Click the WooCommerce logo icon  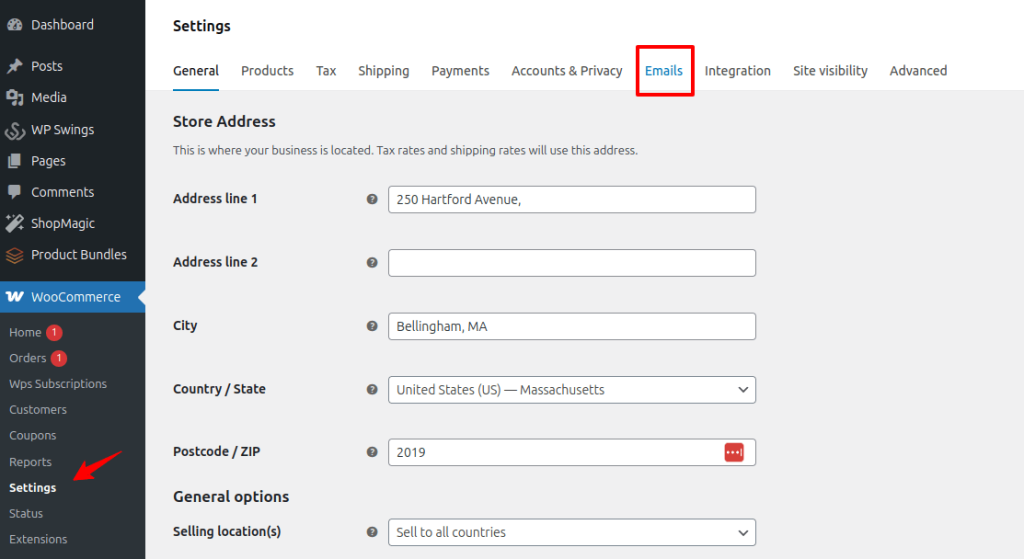point(14,296)
